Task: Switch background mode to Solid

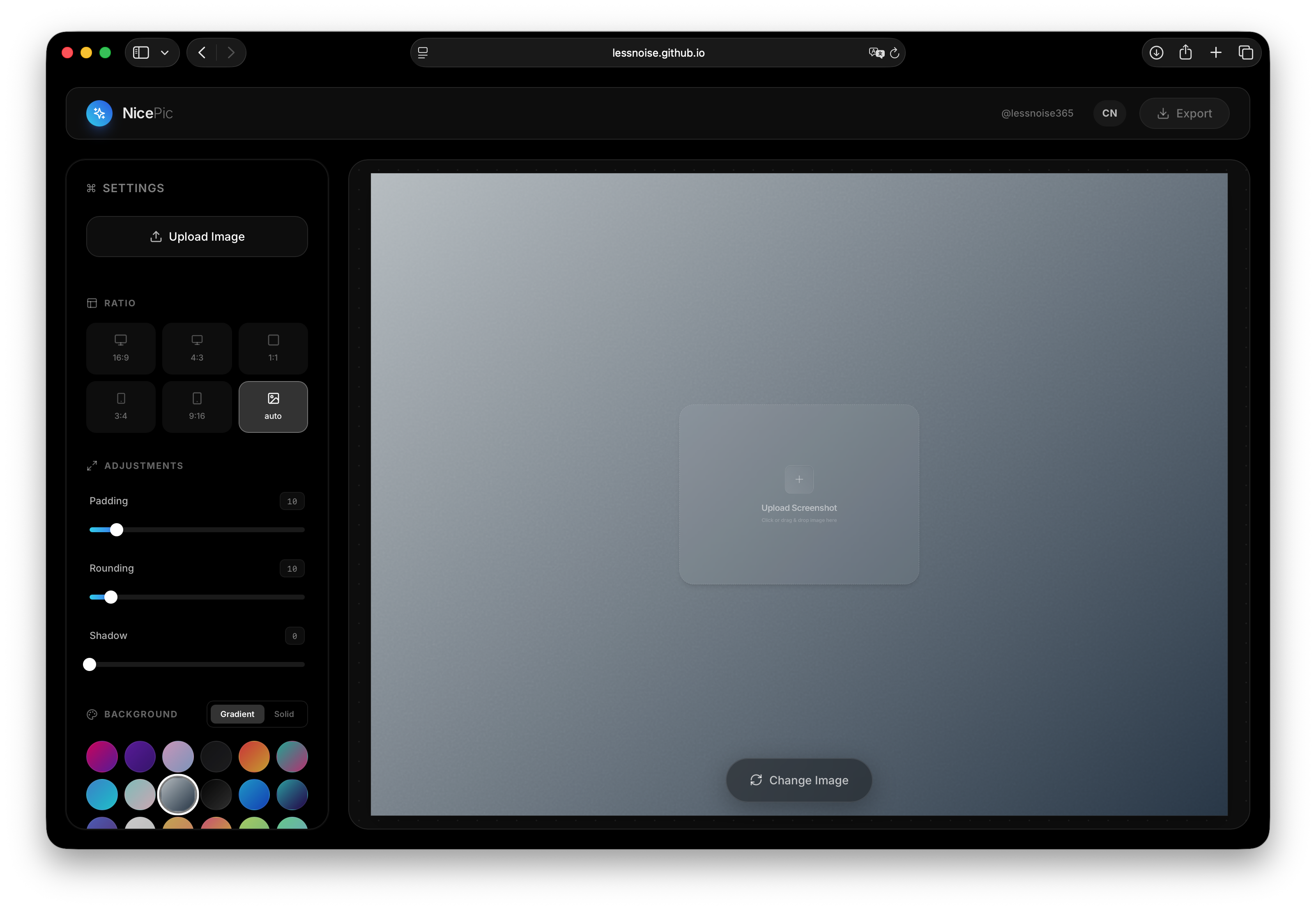Action: [x=283, y=714]
